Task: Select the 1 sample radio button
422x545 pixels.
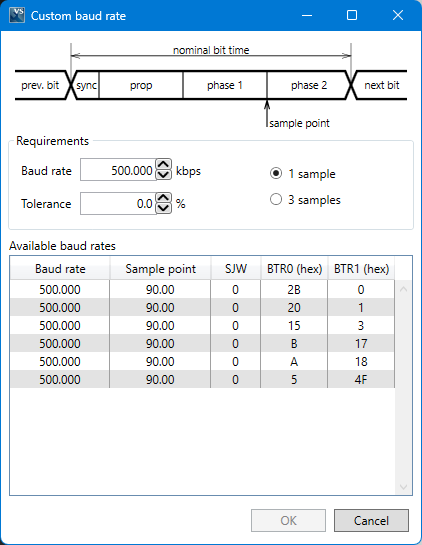Action: 276,173
